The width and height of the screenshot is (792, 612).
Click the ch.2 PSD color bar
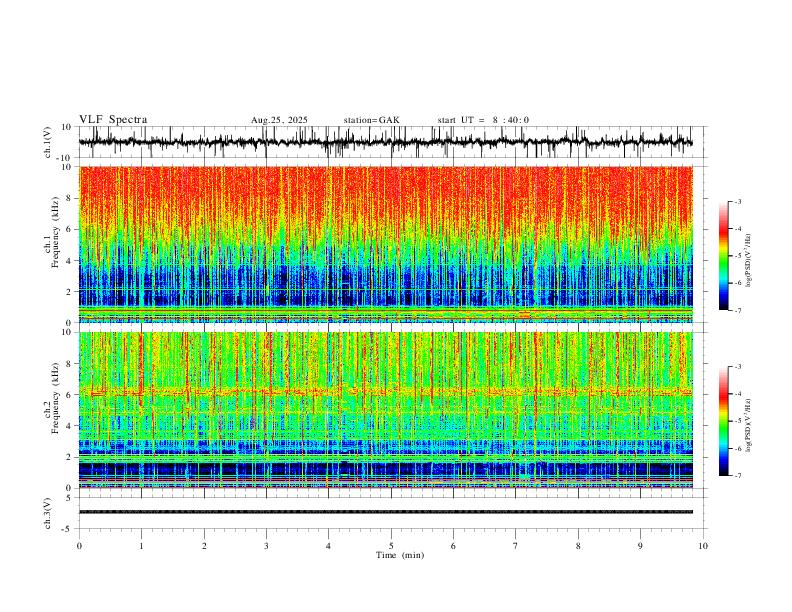(x=724, y=421)
